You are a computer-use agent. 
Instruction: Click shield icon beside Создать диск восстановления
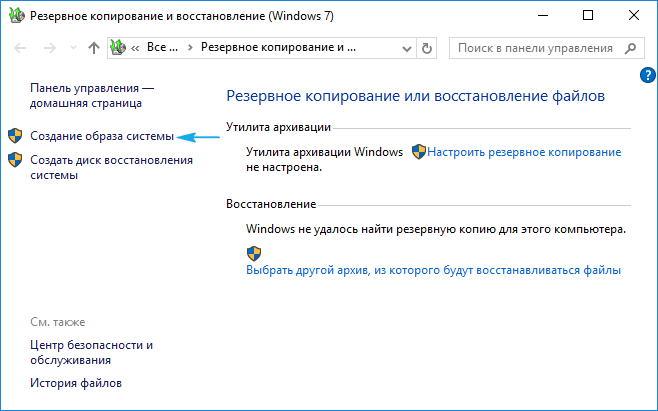point(14,160)
